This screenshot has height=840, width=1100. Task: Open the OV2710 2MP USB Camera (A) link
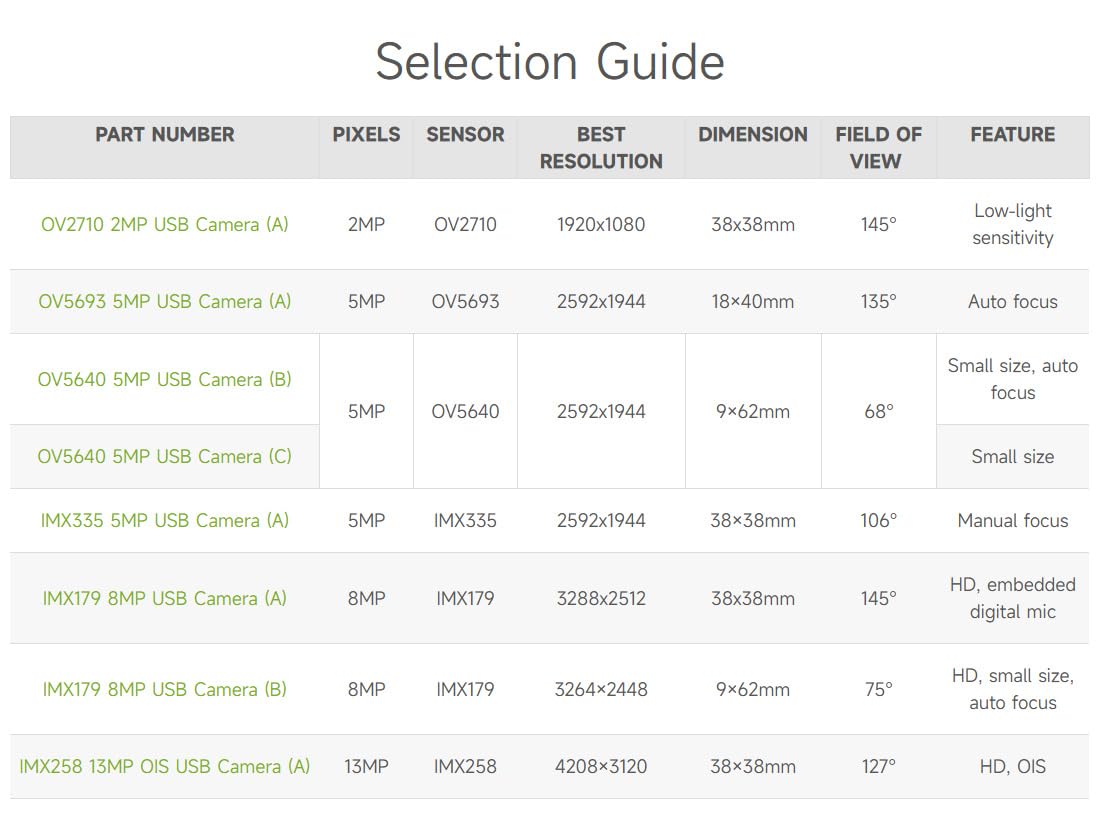pos(165,225)
